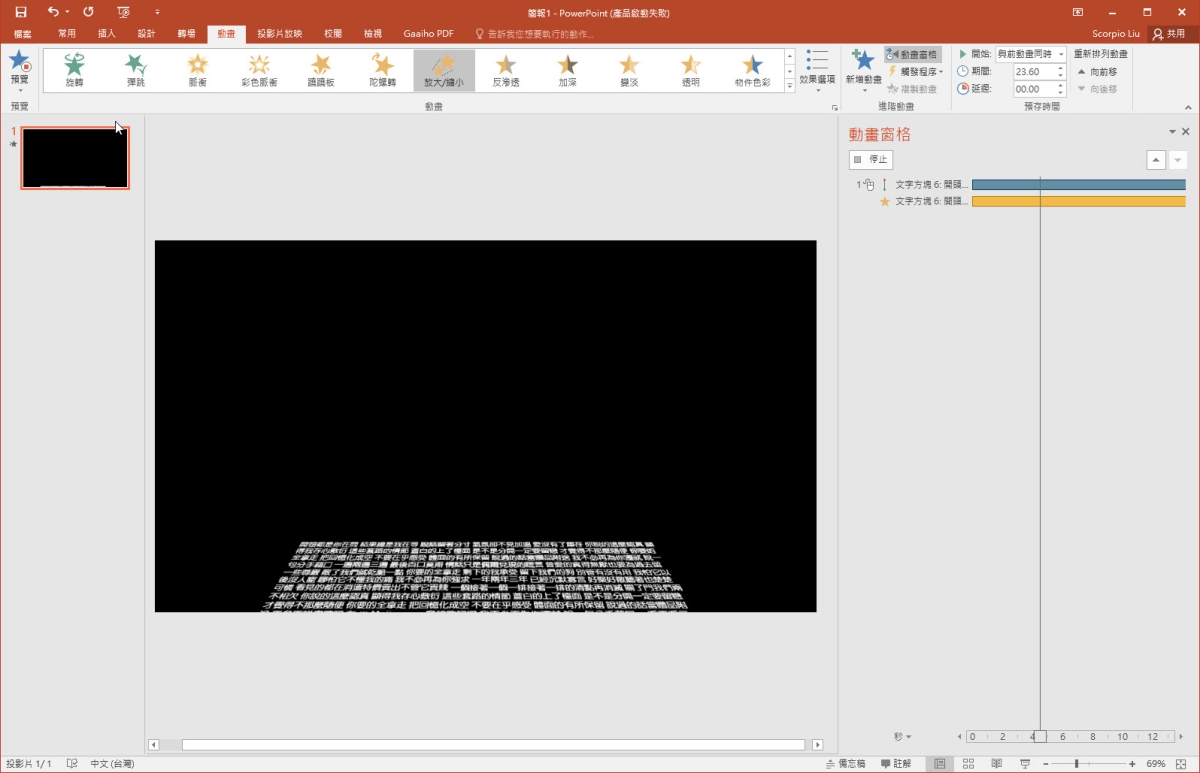Click the save icon in title bar
Screen dimensions: 1200x773
click(21, 12)
